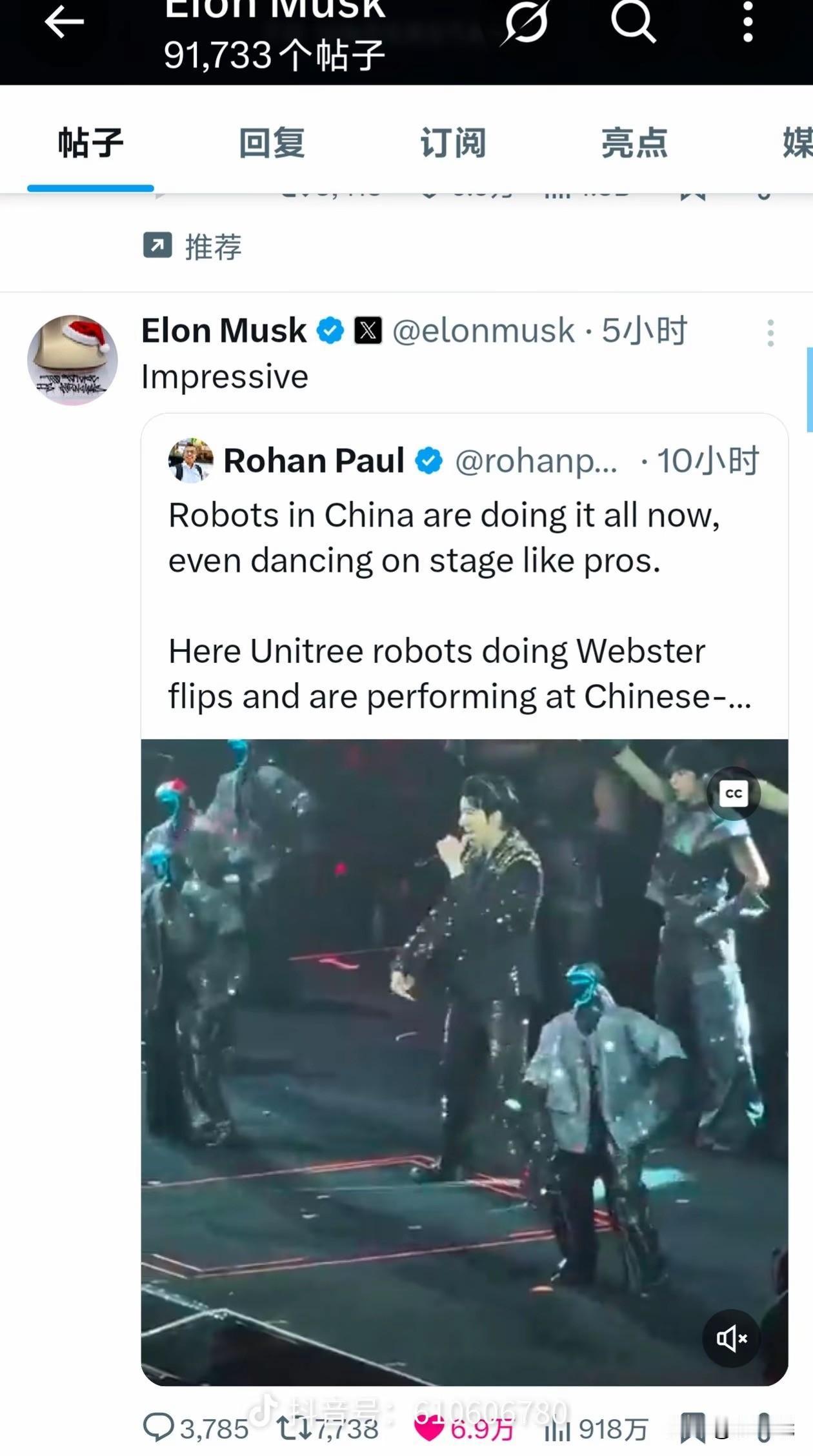Screen dimensions: 813x1456
Task: Switch to the 回复 tab
Action: click(272, 143)
